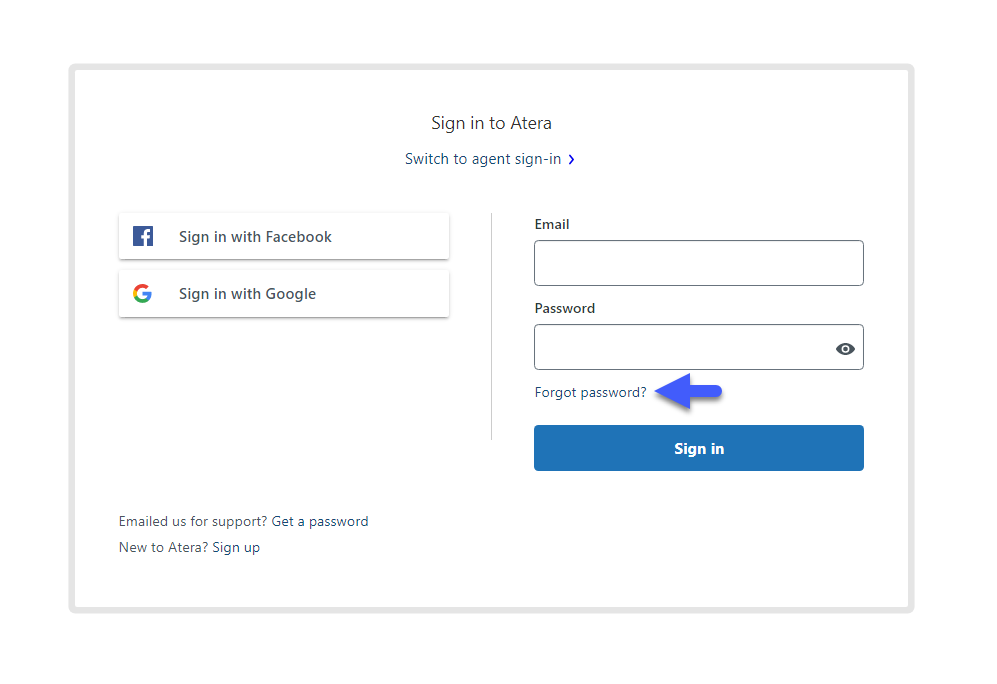Show password using the eye icon
Screen dimensions: 997x684
point(845,348)
